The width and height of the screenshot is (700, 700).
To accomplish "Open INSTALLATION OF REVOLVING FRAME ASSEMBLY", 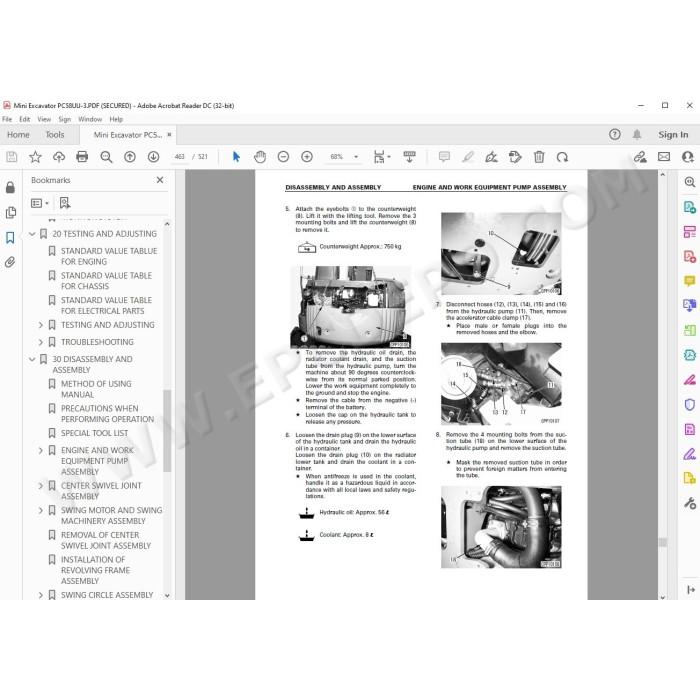I will click(95, 570).
